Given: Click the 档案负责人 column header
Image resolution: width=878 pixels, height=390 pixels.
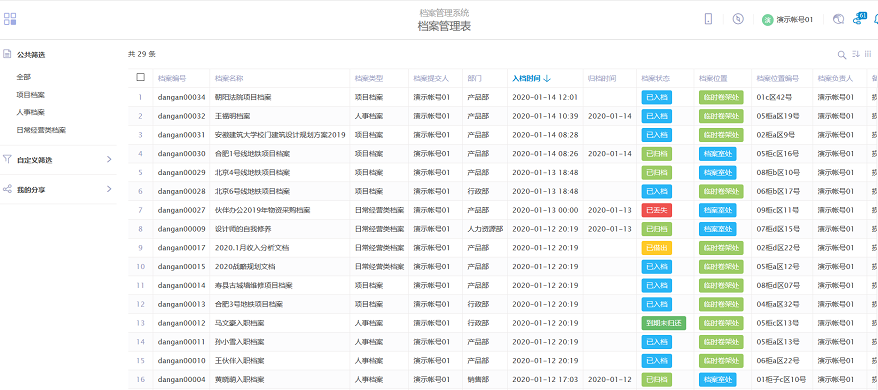Looking at the screenshot, I should (835, 78).
